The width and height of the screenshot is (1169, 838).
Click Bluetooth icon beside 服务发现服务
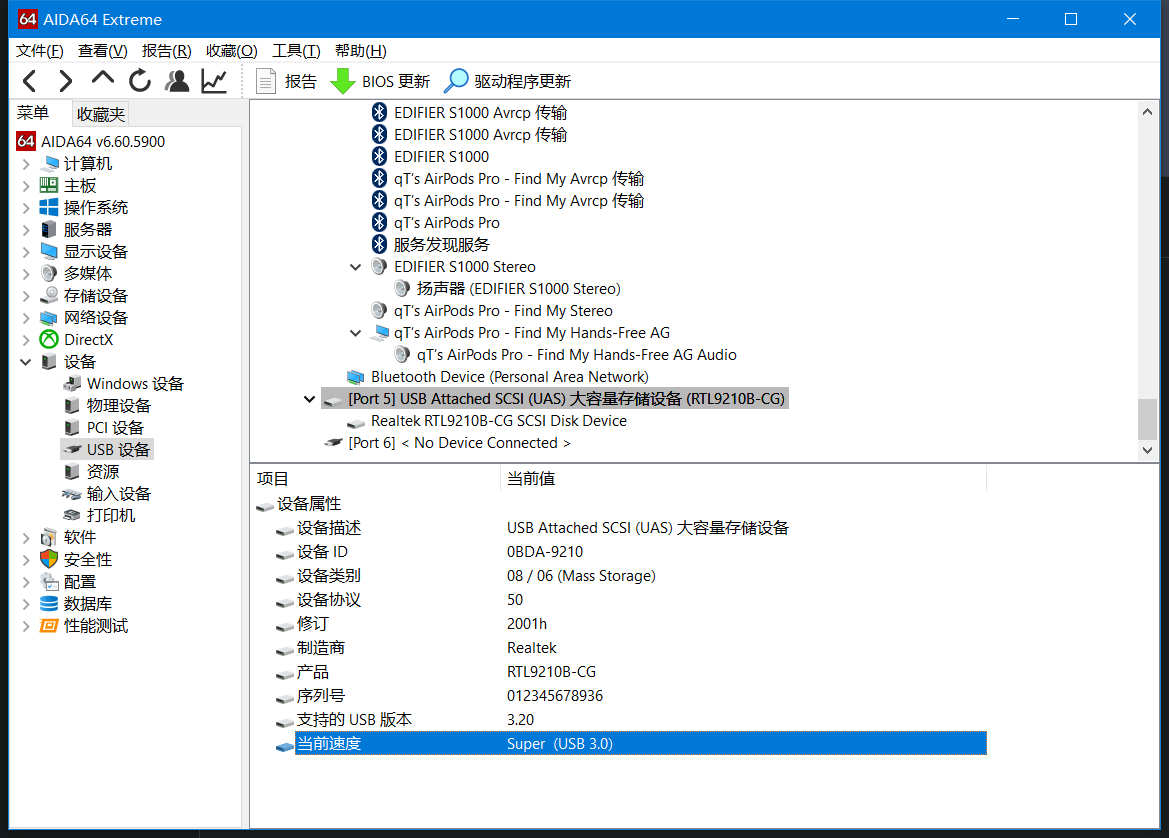[379, 245]
